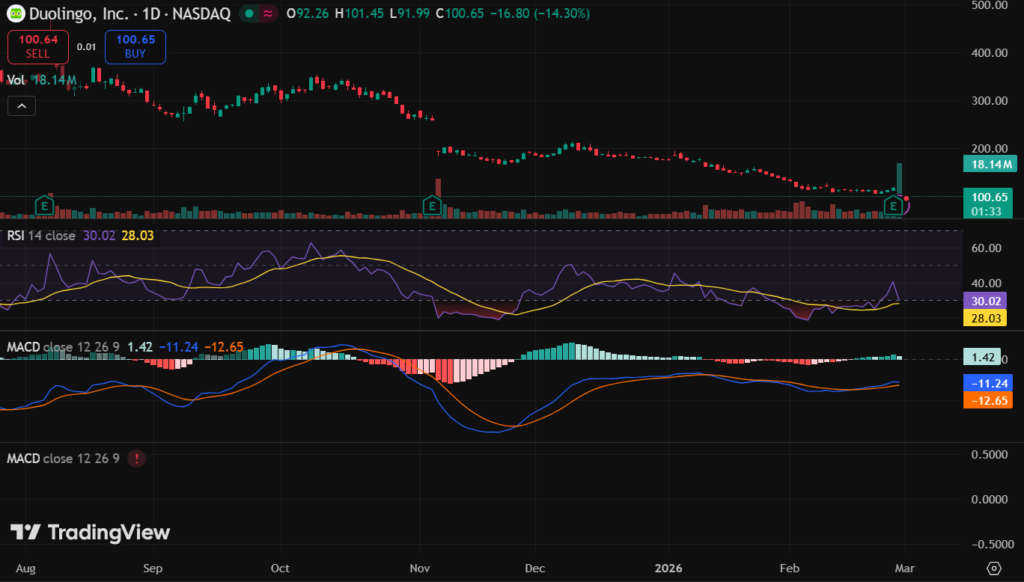Click the TradingView logo
This screenshot has height=582, width=1024.
91,533
